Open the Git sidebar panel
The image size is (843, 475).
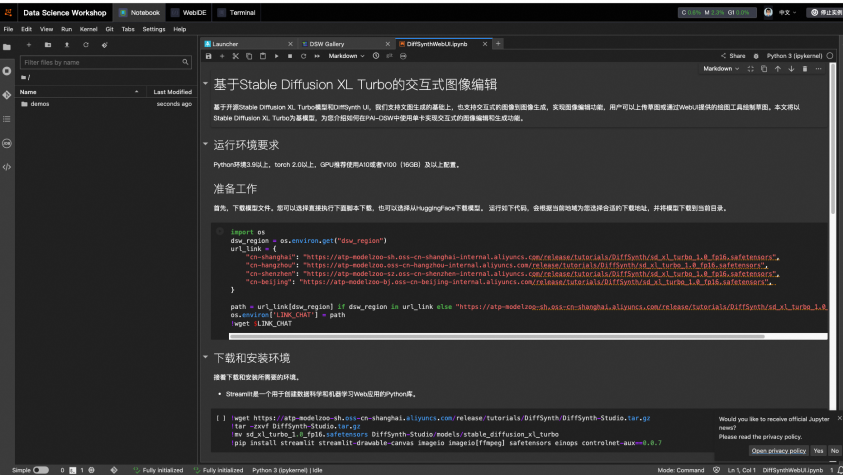7,95
